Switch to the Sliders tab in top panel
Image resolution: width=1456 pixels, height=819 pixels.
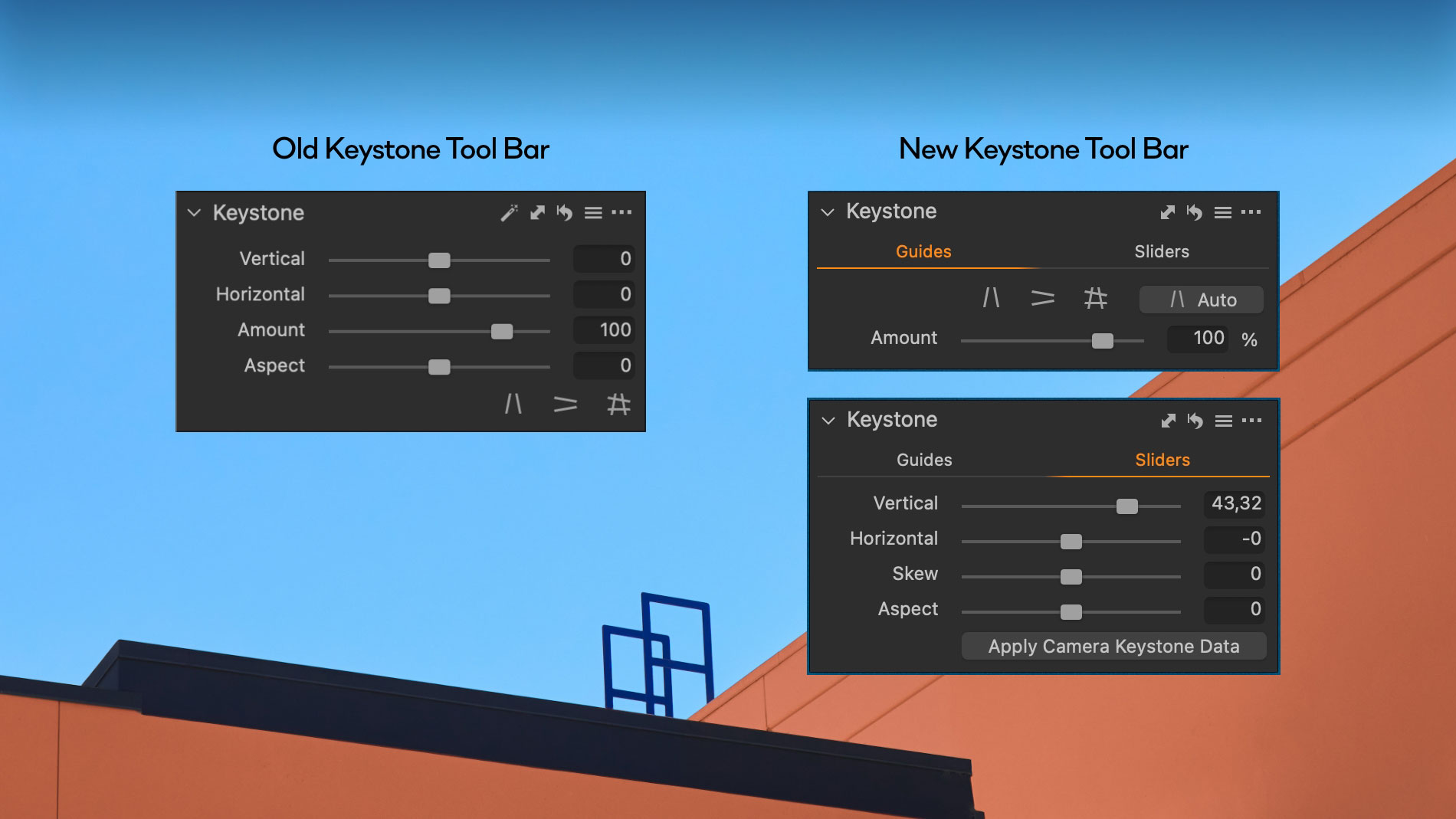[x=1162, y=251]
